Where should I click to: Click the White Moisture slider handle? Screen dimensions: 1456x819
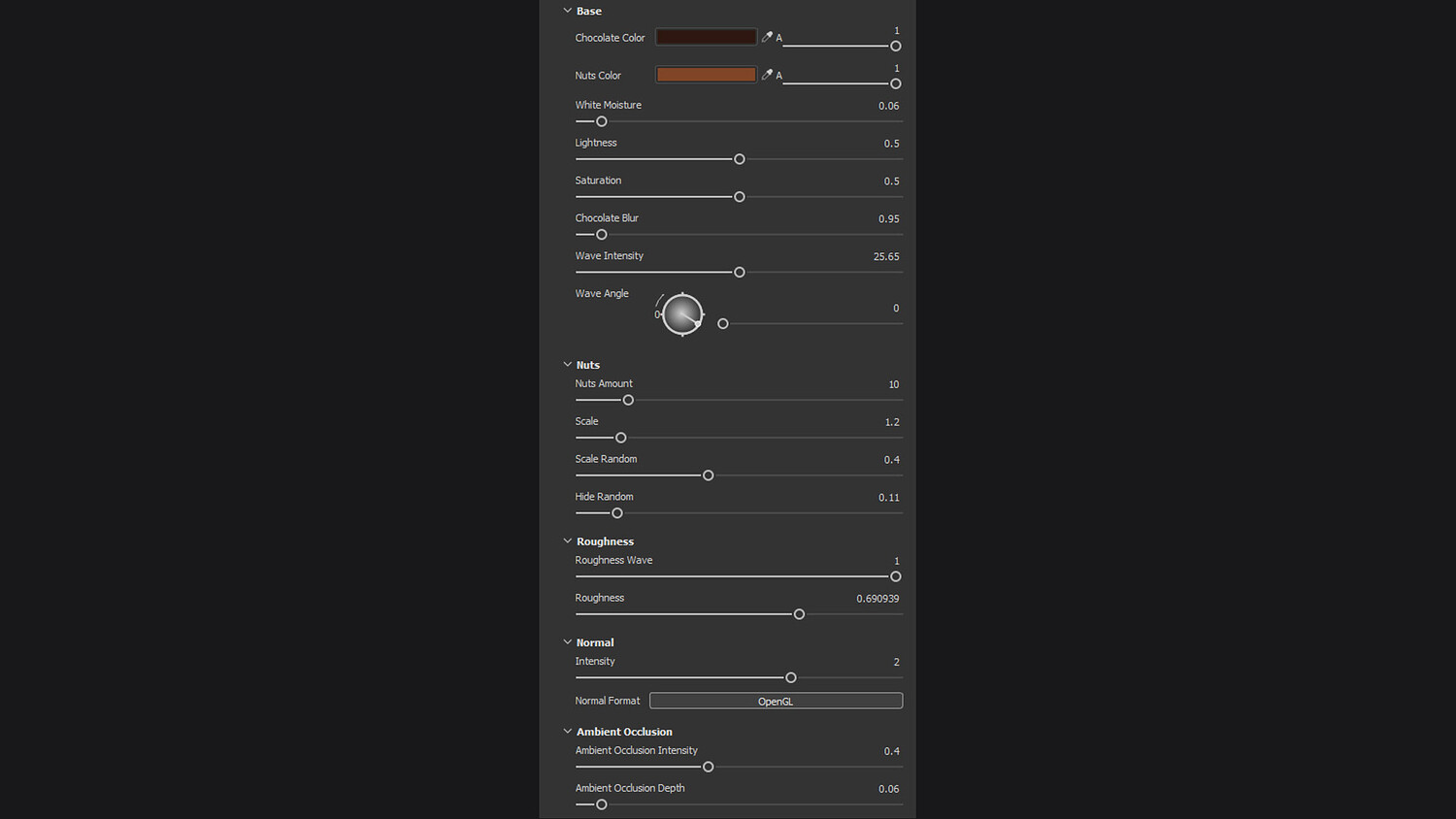pos(602,121)
